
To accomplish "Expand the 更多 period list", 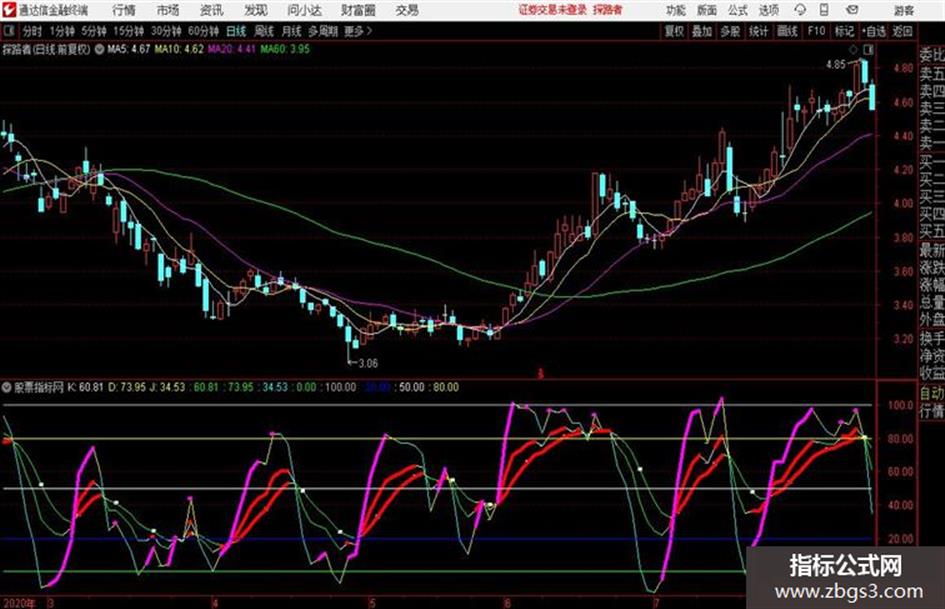I will (358, 31).
